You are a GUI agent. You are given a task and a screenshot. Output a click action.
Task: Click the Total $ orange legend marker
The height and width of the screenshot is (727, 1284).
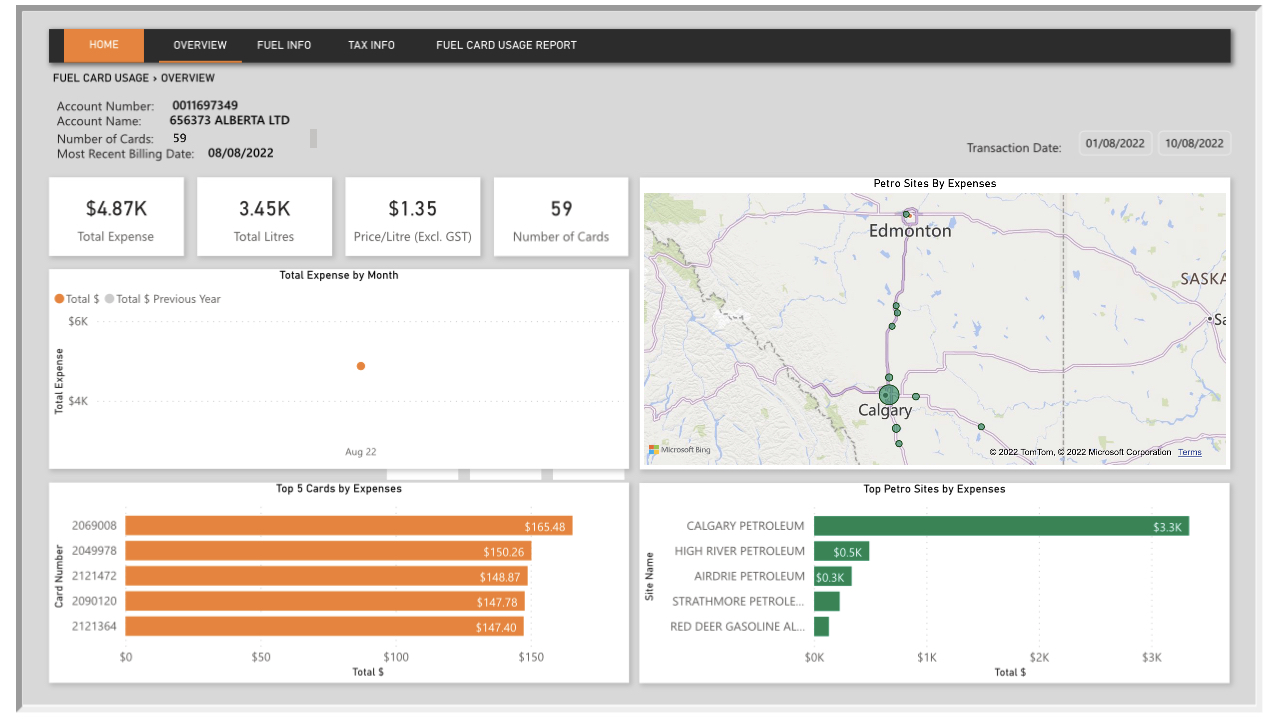coord(59,299)
